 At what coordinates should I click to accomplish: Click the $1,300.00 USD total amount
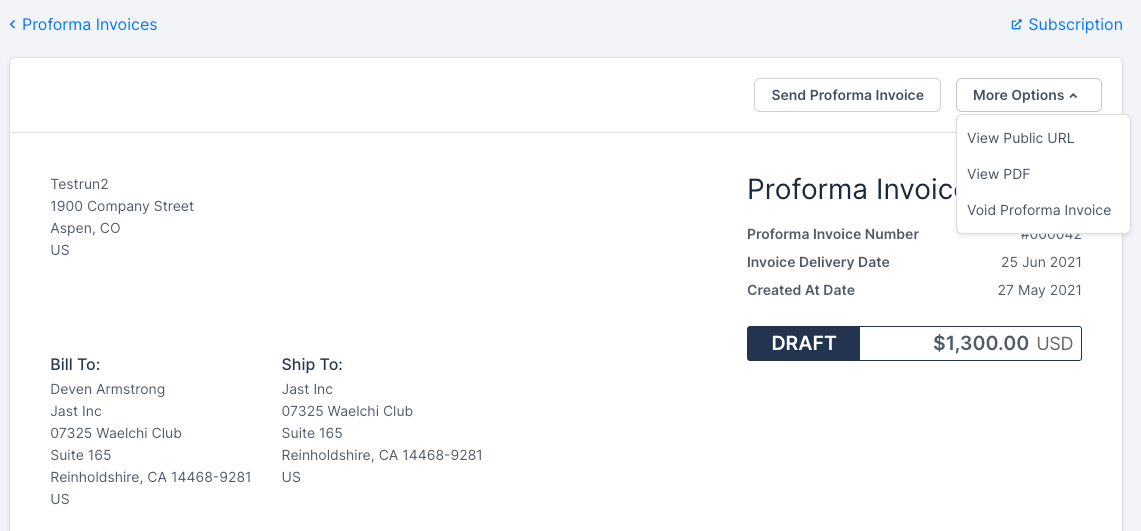click(x=1002, y=343)
